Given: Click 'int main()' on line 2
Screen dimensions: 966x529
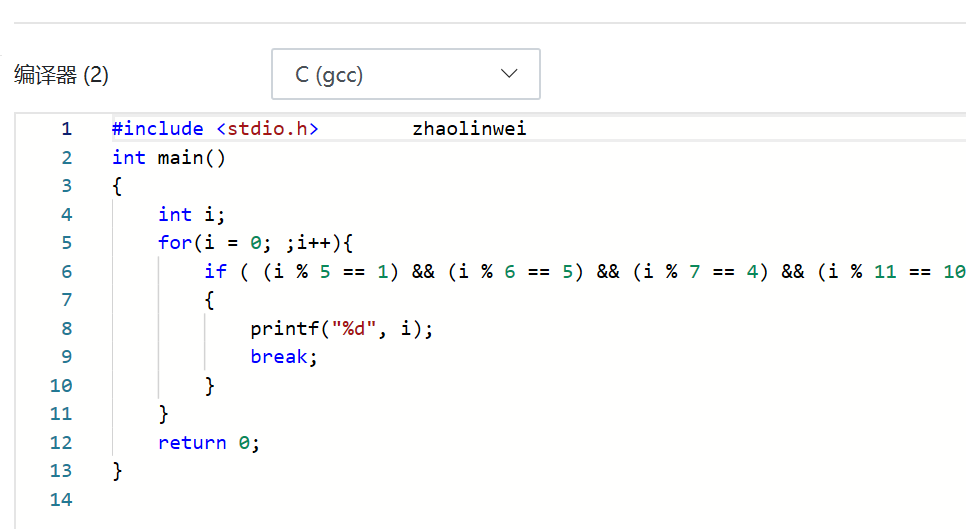Looking at the screenshot, I should (169, 158).
